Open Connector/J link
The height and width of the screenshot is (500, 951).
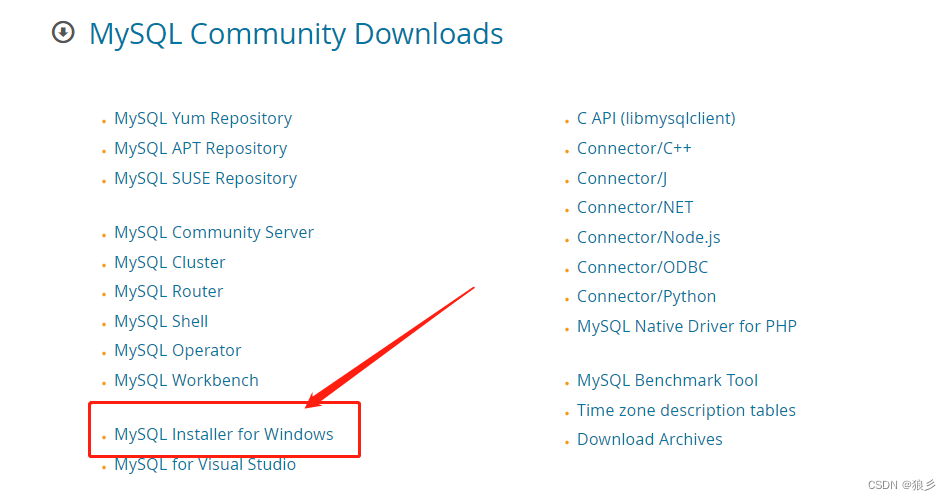coord(622,178)
